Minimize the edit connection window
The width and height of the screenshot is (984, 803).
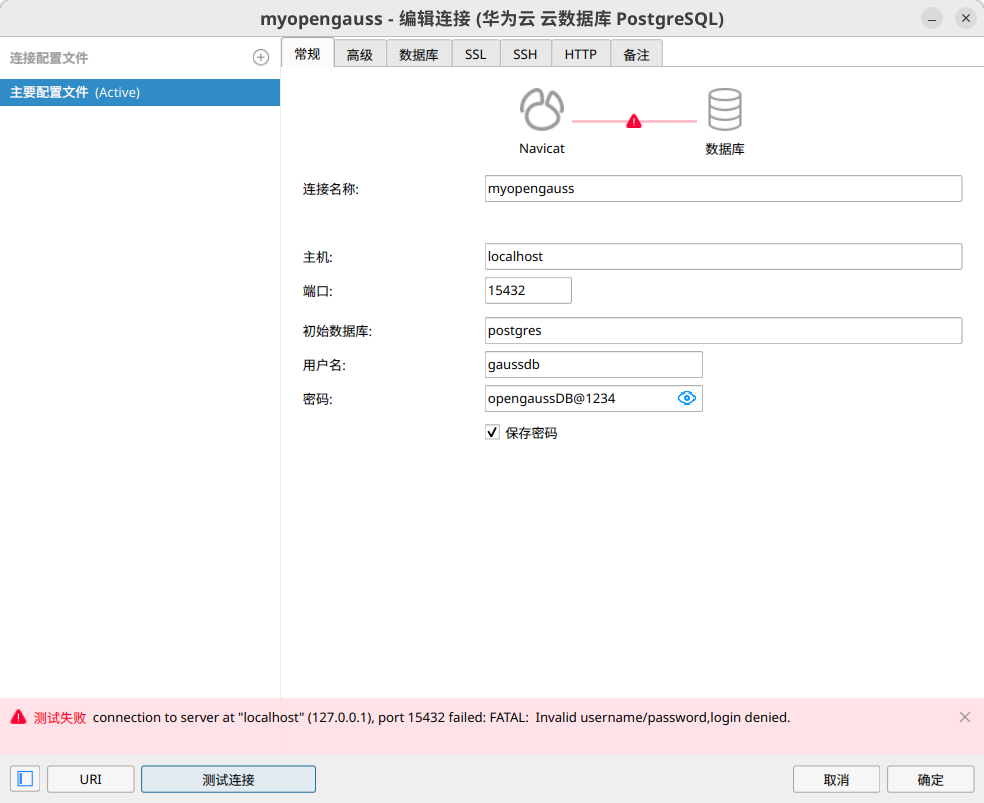pos(932,18)
